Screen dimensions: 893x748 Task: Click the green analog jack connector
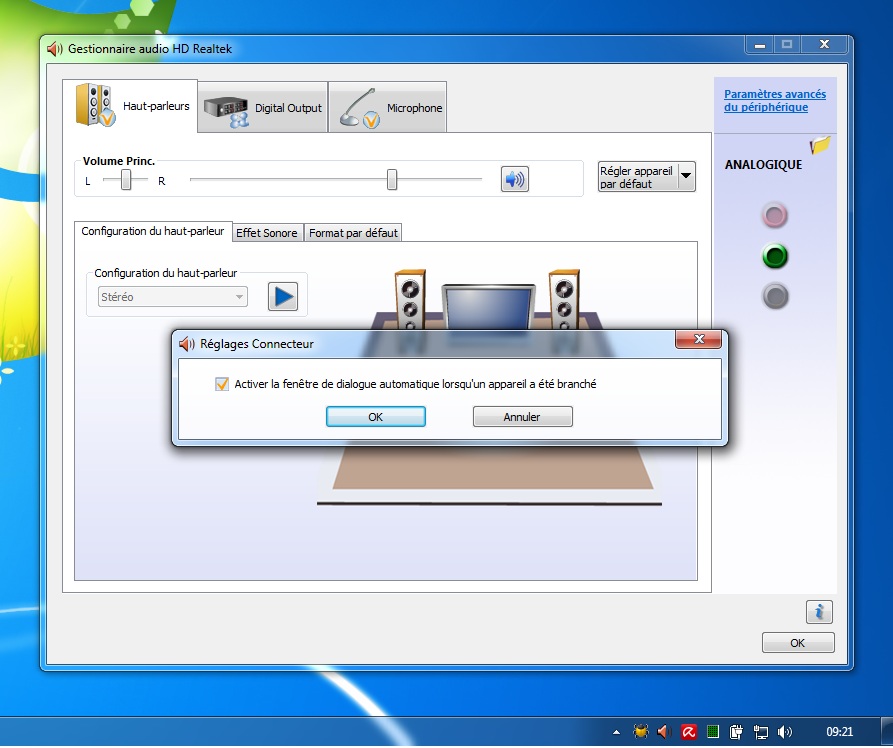(775, 256)
